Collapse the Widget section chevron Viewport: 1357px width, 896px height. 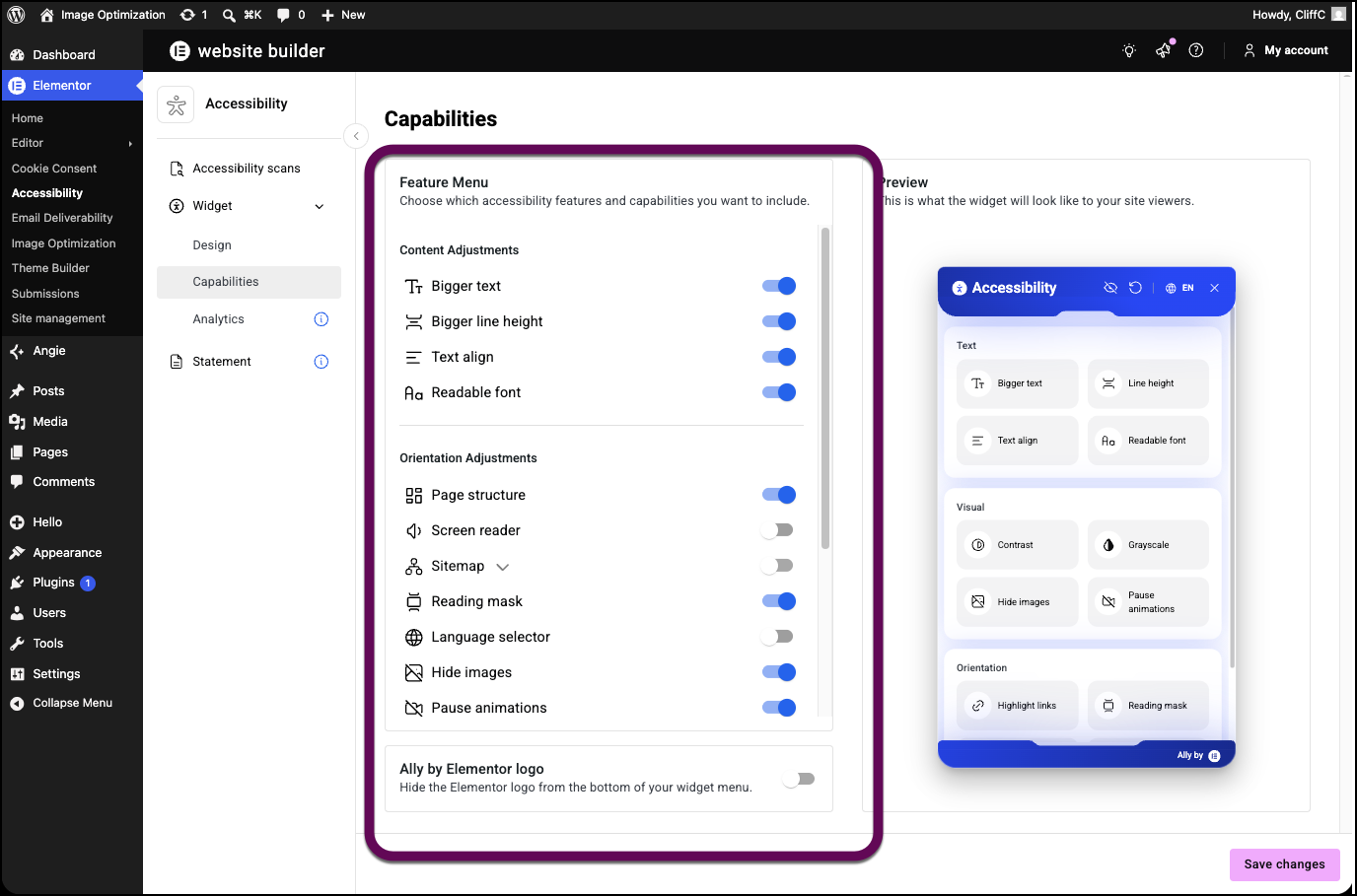[x=320, y=207]
